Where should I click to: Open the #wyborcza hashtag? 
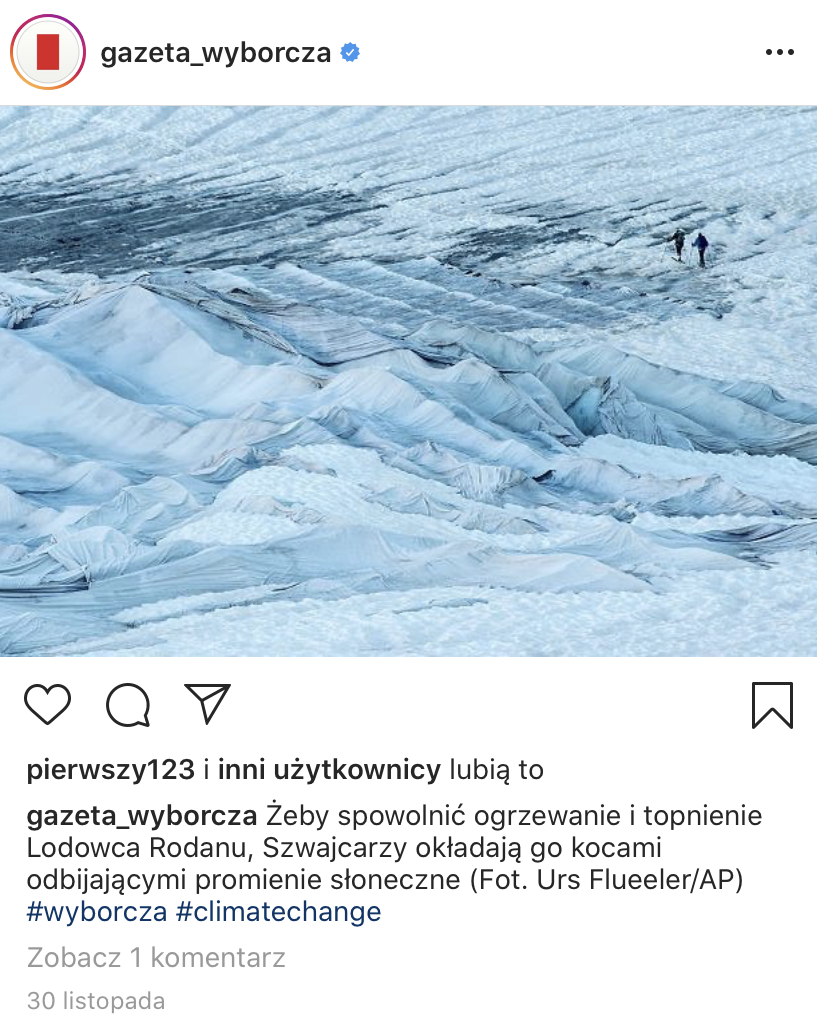97,911
